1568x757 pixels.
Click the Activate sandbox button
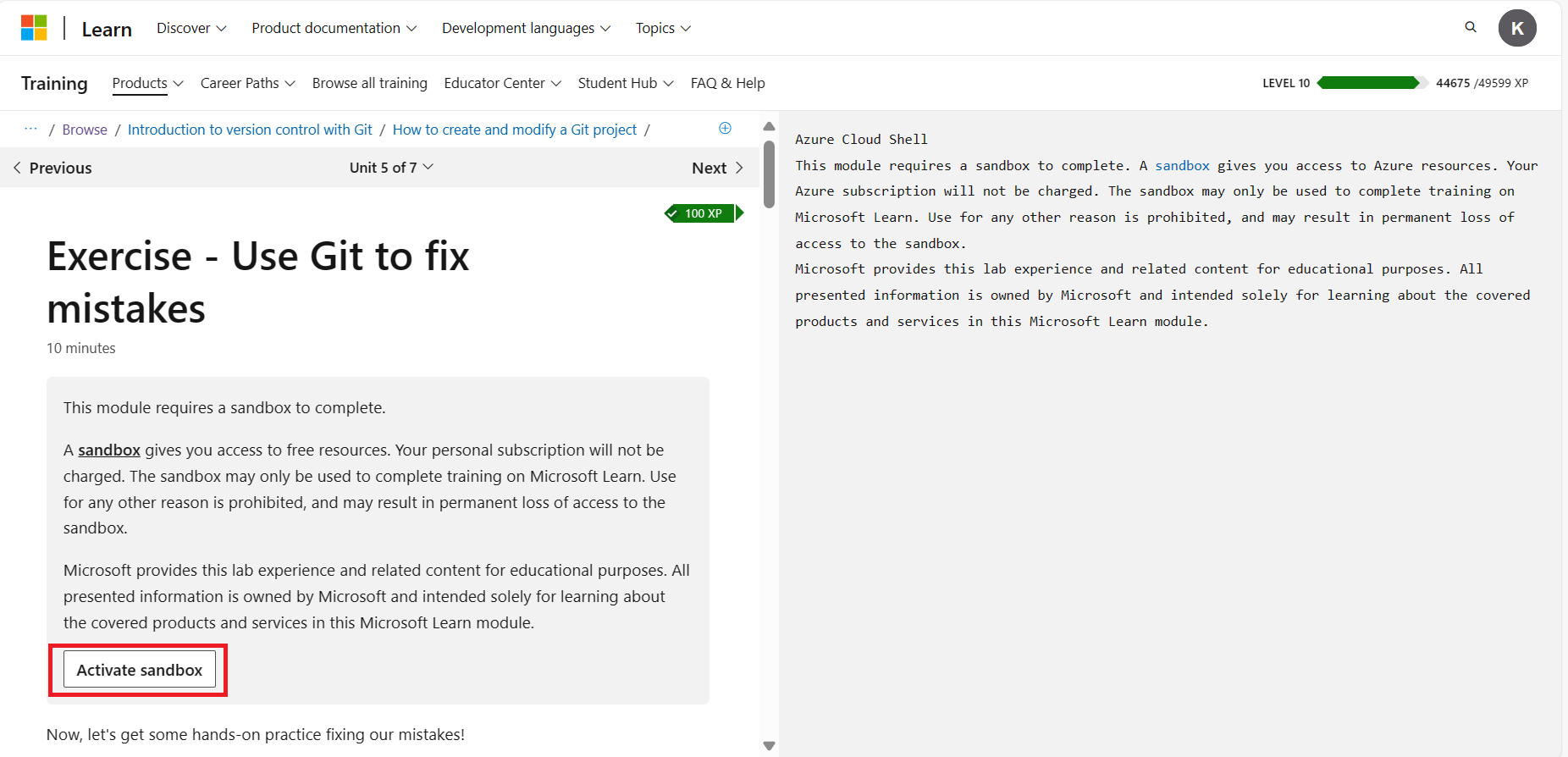coord(140,670)
